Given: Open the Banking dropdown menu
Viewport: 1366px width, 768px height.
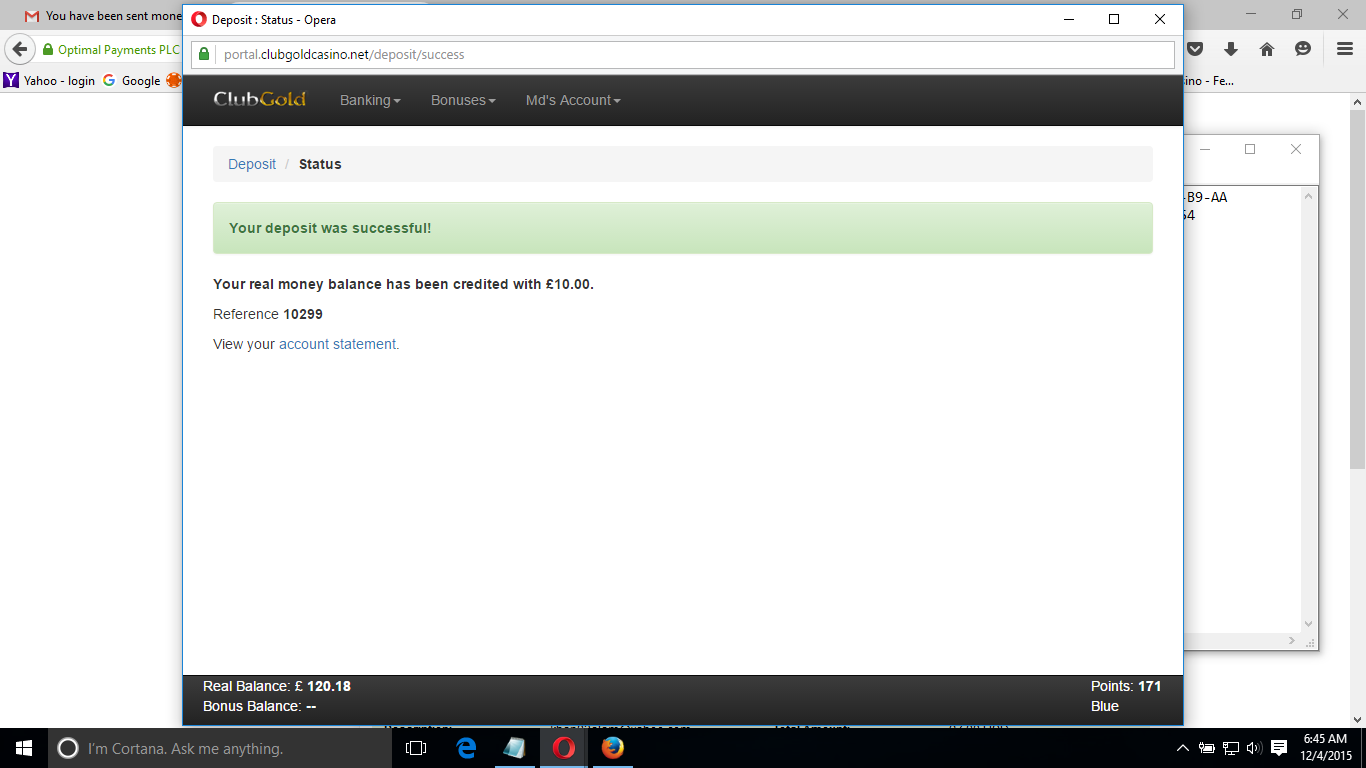Looking at the screenshot, I should (x=370, y=100).
